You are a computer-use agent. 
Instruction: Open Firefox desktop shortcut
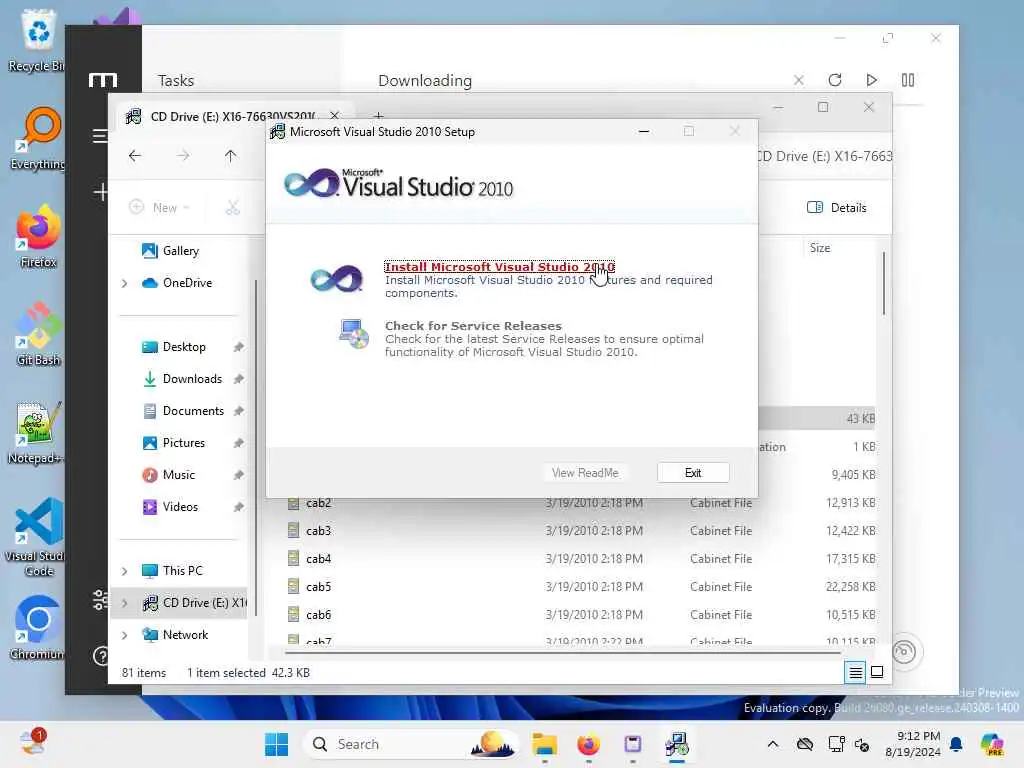[x=38, y=236]
